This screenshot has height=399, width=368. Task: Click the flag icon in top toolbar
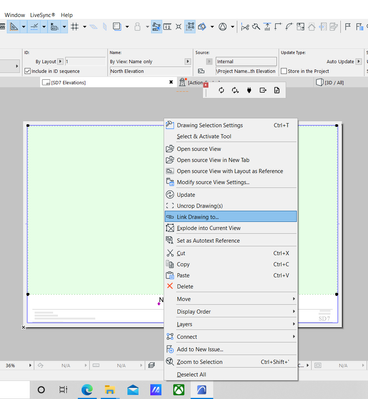coord(348,27)
